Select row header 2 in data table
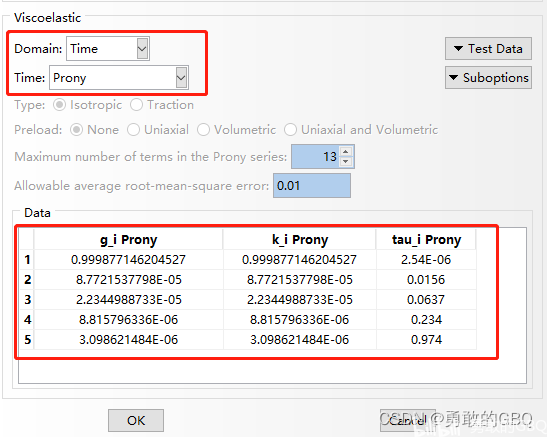 tap(27, 280)
